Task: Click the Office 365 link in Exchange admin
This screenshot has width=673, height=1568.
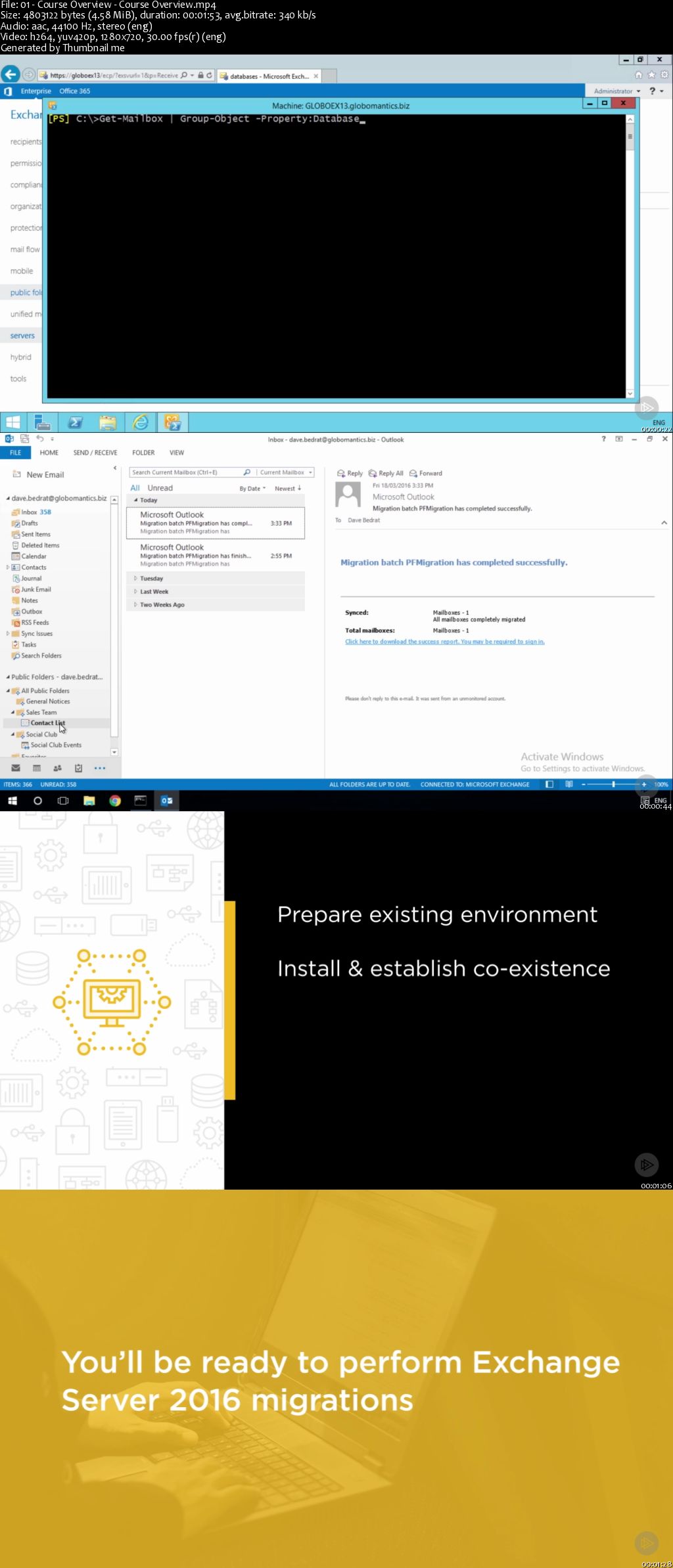Action: point(75,91)
